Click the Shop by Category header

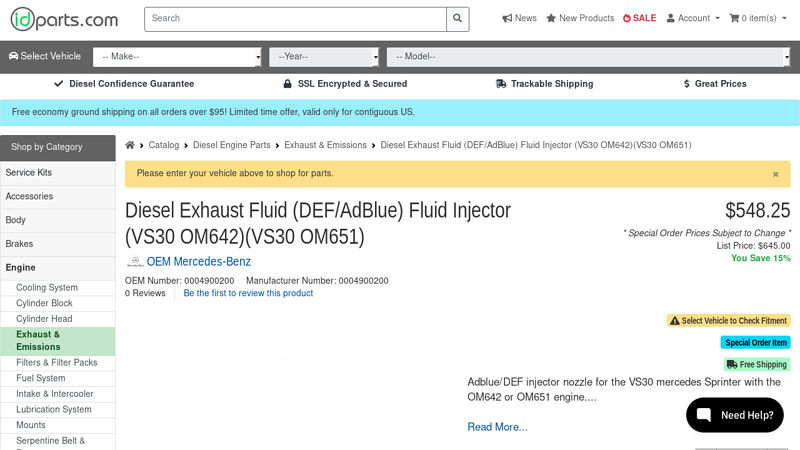58,147
